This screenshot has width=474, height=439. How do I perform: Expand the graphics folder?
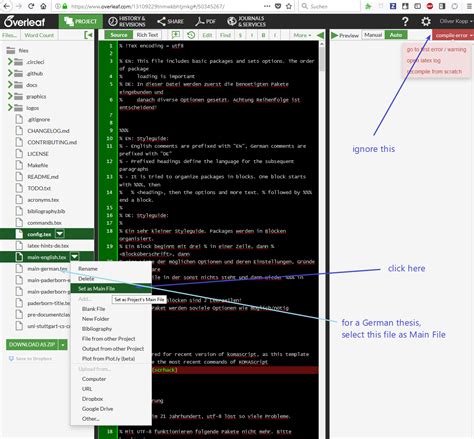point(10,96)
